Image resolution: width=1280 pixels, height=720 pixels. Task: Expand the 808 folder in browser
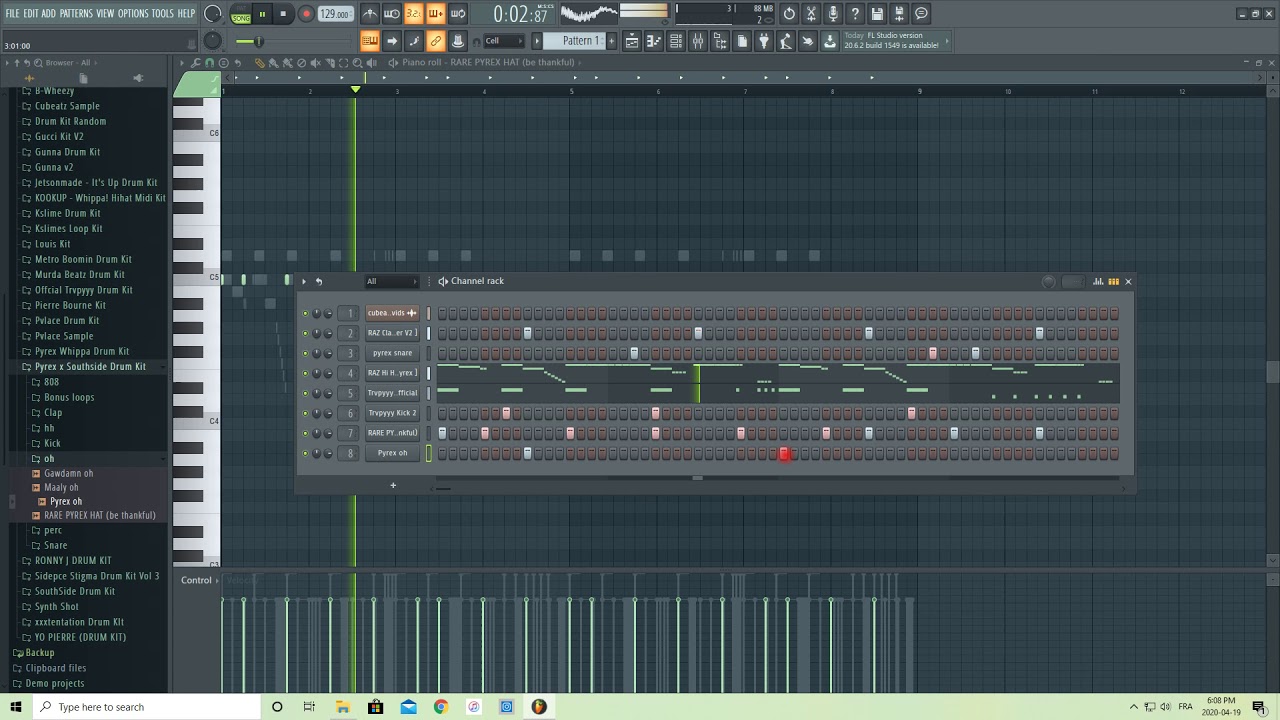[x=51, y=382]
